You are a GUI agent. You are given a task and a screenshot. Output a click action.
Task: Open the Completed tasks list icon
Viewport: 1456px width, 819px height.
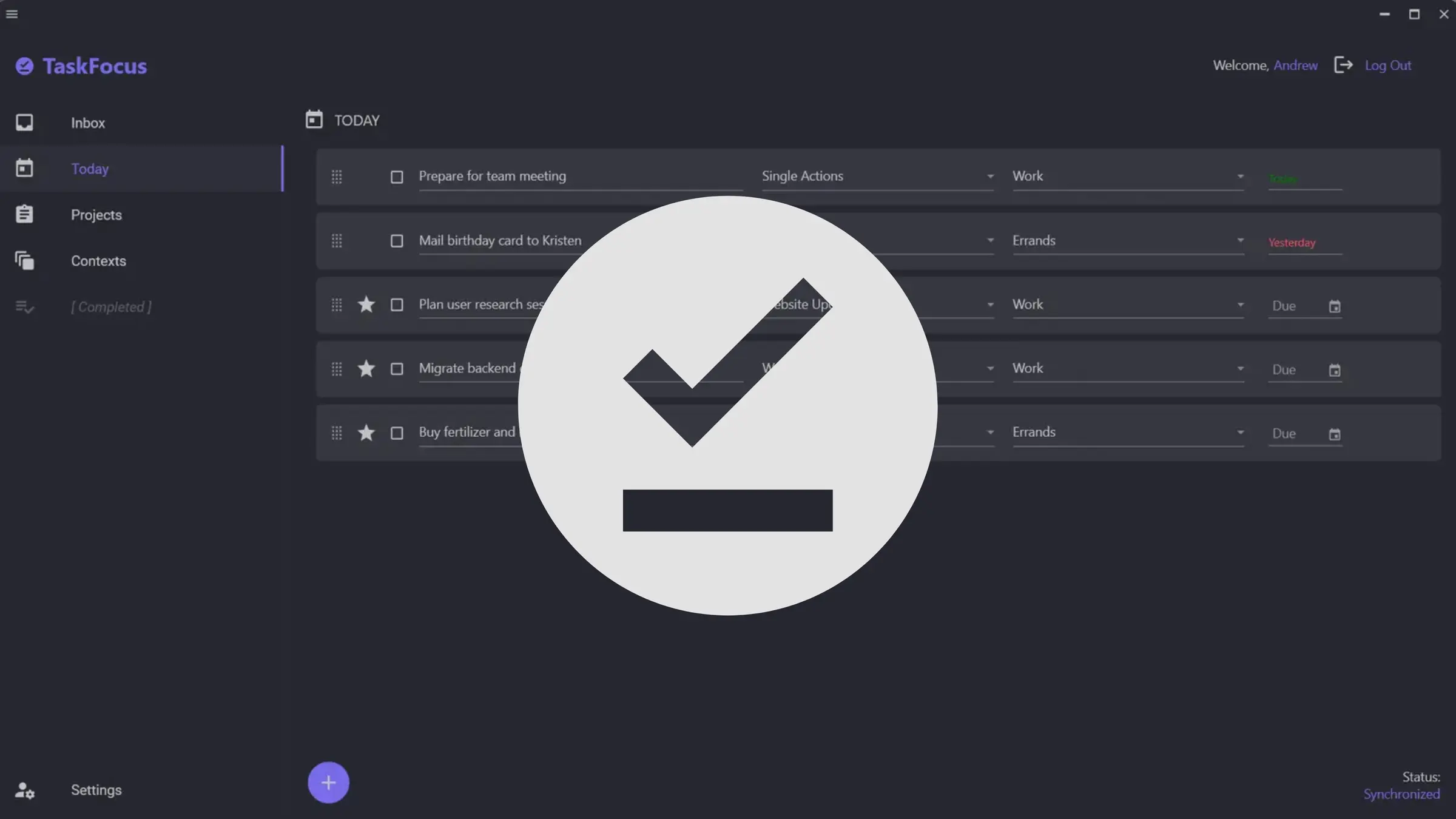click(x=24, y=307)
